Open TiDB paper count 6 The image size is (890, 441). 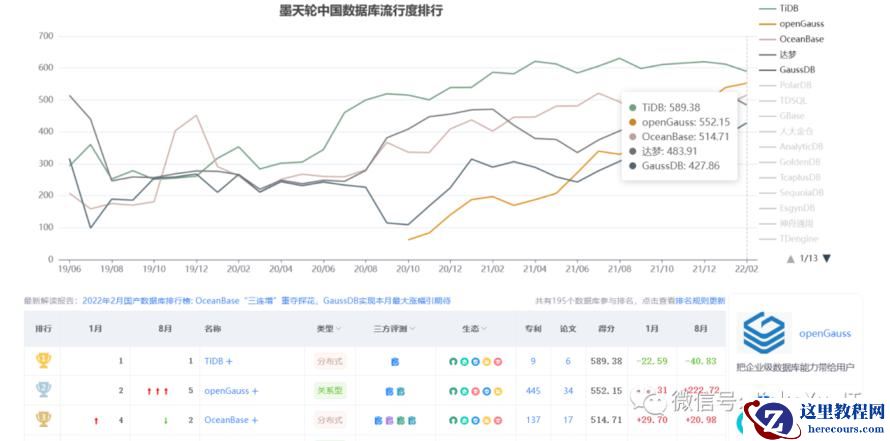tap(568, 361)
